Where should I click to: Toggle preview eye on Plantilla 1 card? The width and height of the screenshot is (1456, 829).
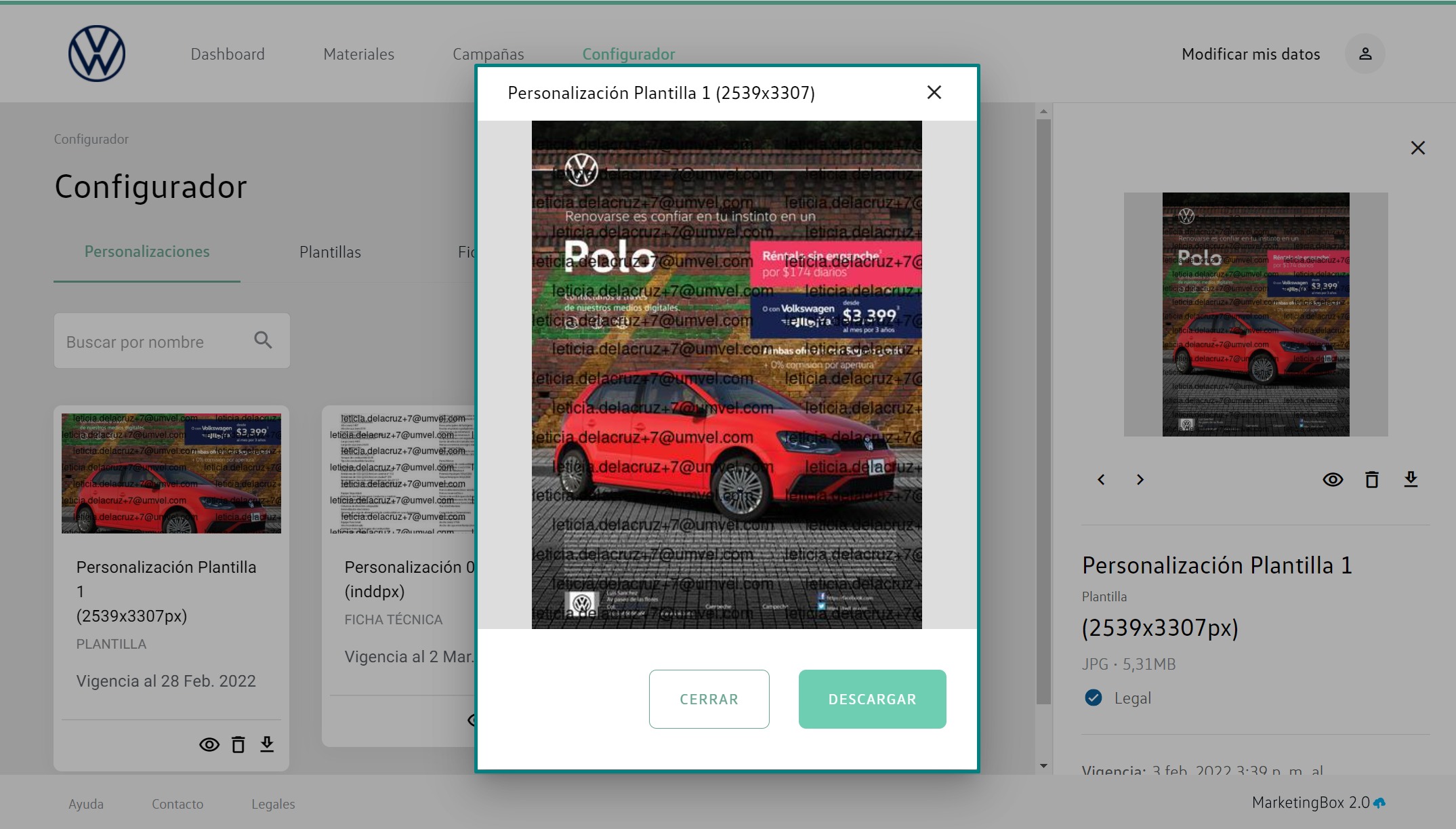[209, 745]
